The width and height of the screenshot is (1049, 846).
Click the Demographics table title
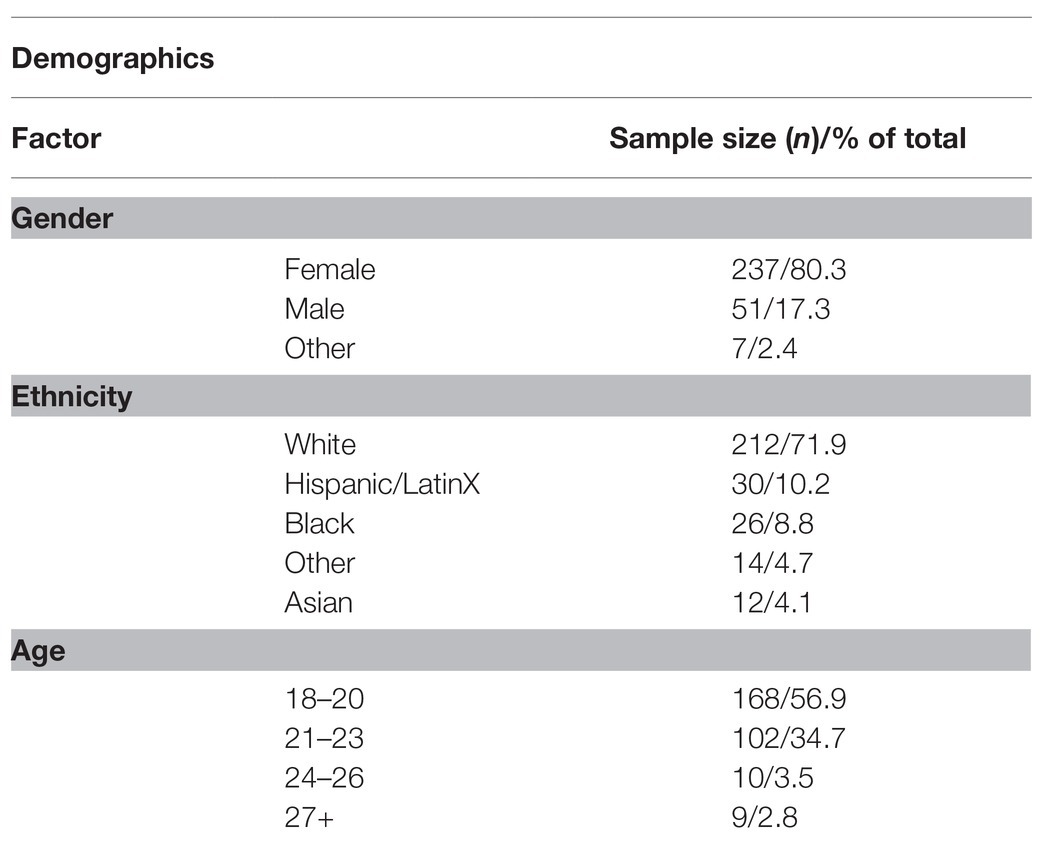tap(112, 58)
